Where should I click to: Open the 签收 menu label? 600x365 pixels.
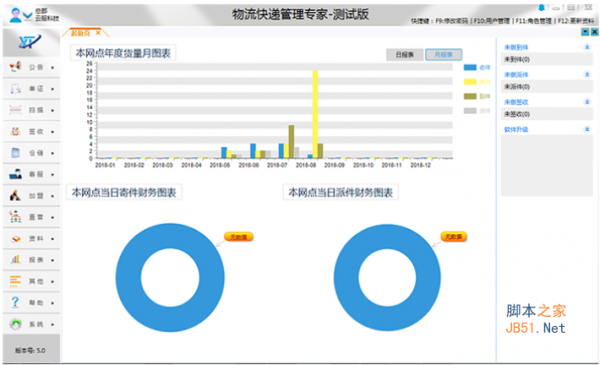(36, 132)
